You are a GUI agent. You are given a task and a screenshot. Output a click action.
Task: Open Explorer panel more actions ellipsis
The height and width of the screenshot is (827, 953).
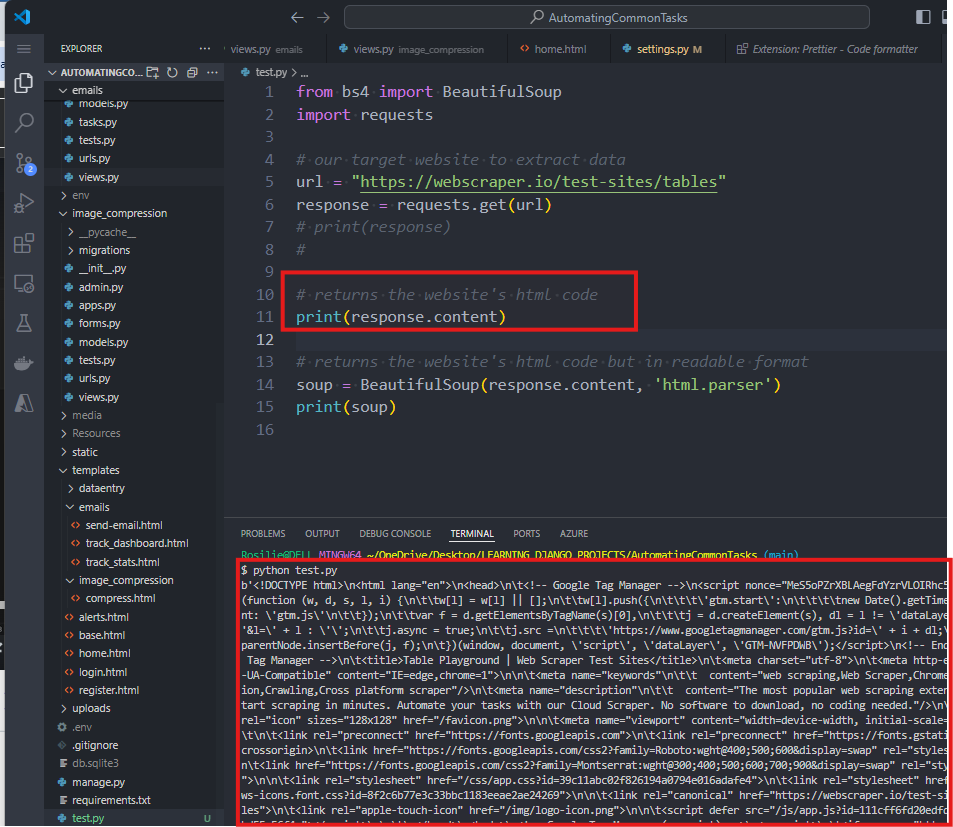[205, 49]
